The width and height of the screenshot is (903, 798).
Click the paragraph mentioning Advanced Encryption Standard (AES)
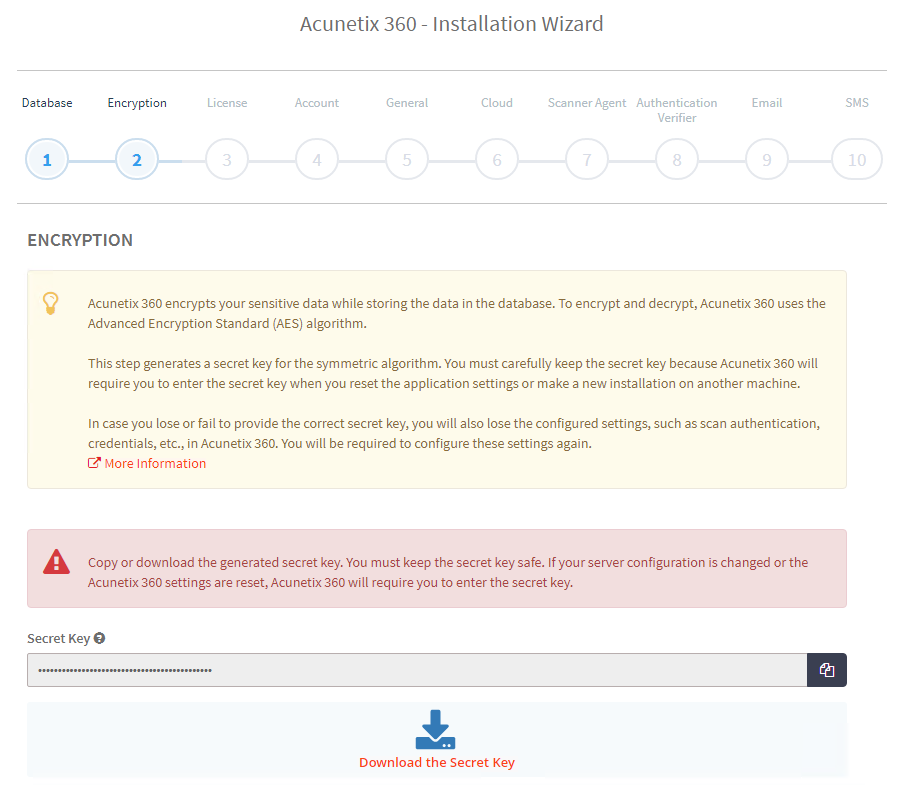tap(457, 313)
